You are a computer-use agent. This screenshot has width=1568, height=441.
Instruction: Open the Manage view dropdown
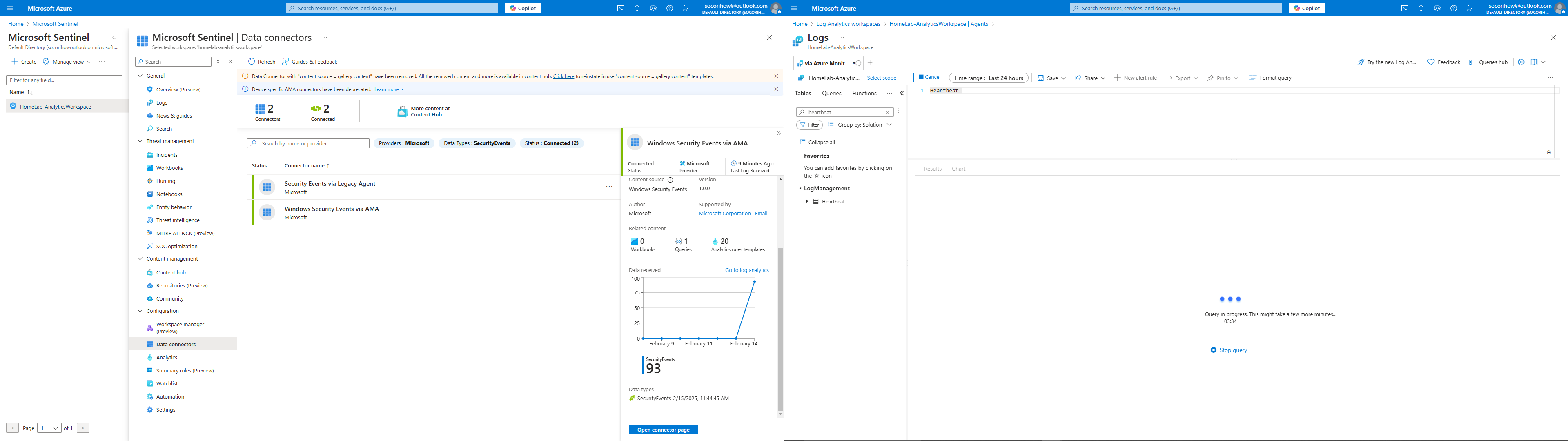(67, 62)
